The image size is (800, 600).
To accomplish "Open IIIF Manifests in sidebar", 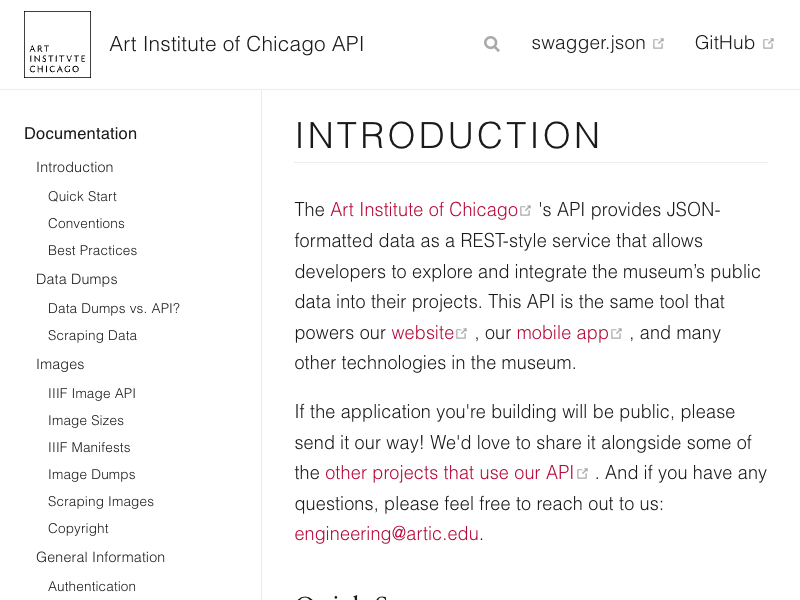I will (x=89, y=447).
